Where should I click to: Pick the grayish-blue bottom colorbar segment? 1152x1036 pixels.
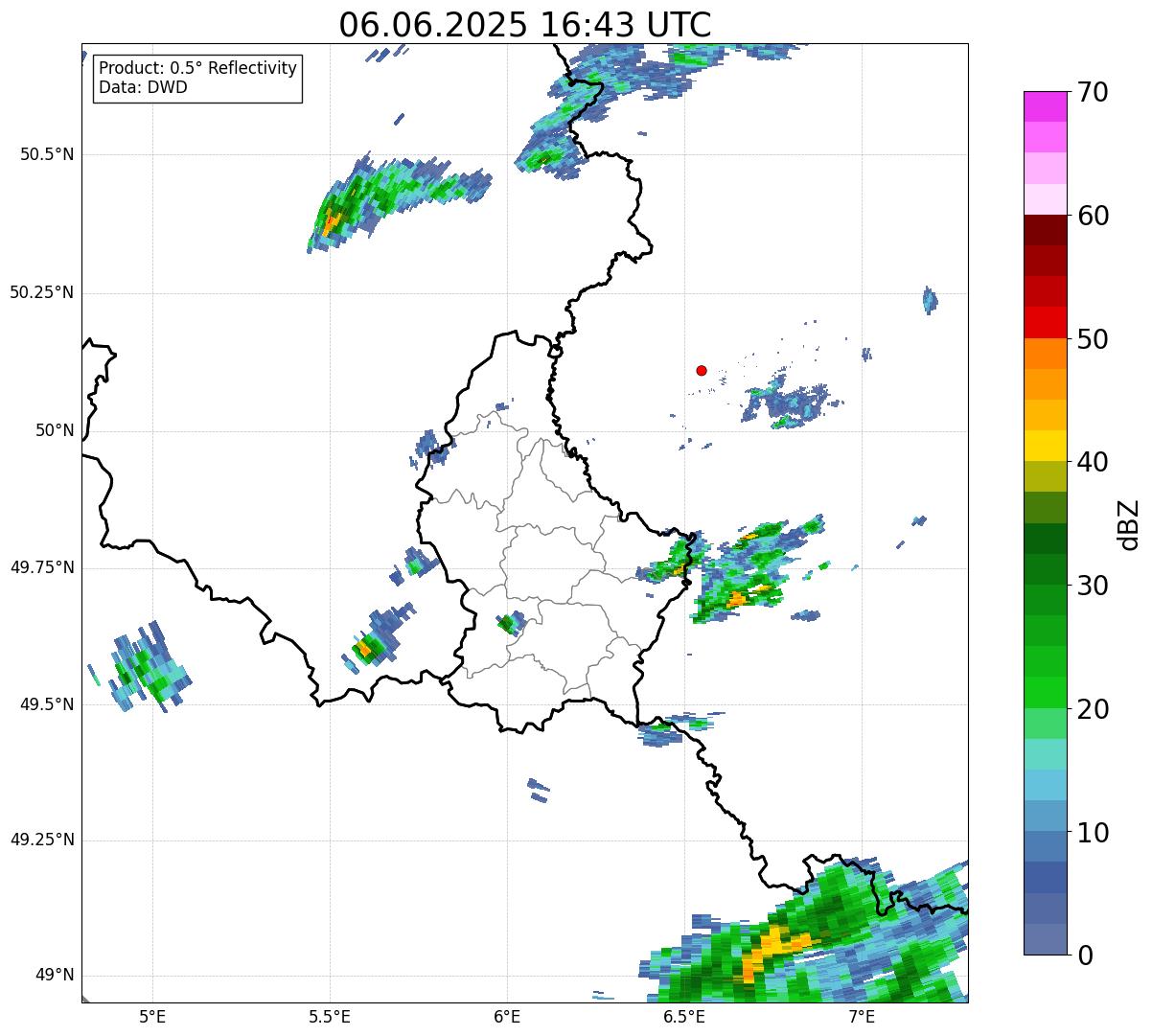click(x=1045, y=939)
